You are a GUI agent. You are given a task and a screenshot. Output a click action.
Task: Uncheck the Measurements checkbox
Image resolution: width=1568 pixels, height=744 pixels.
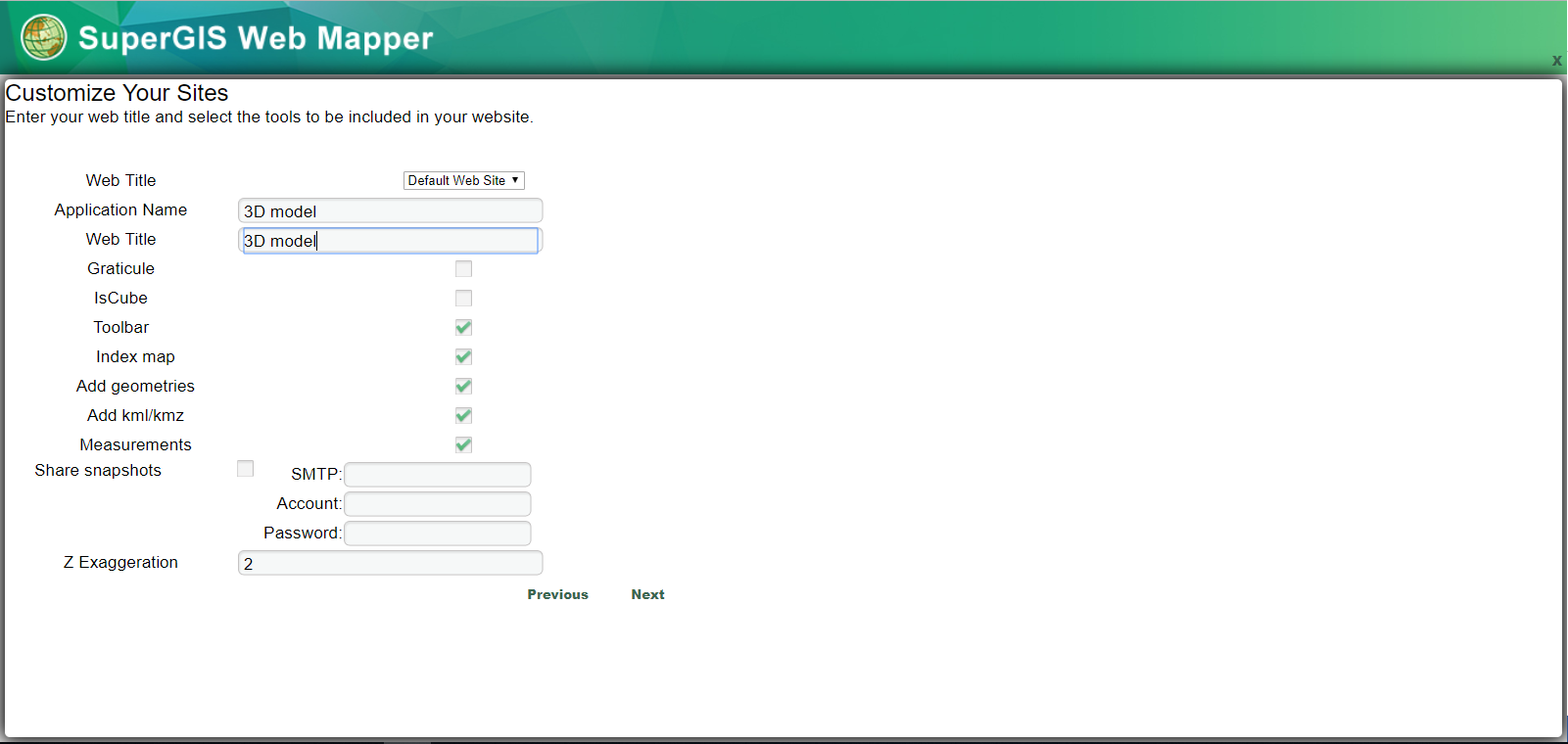(x=464, y=445)
